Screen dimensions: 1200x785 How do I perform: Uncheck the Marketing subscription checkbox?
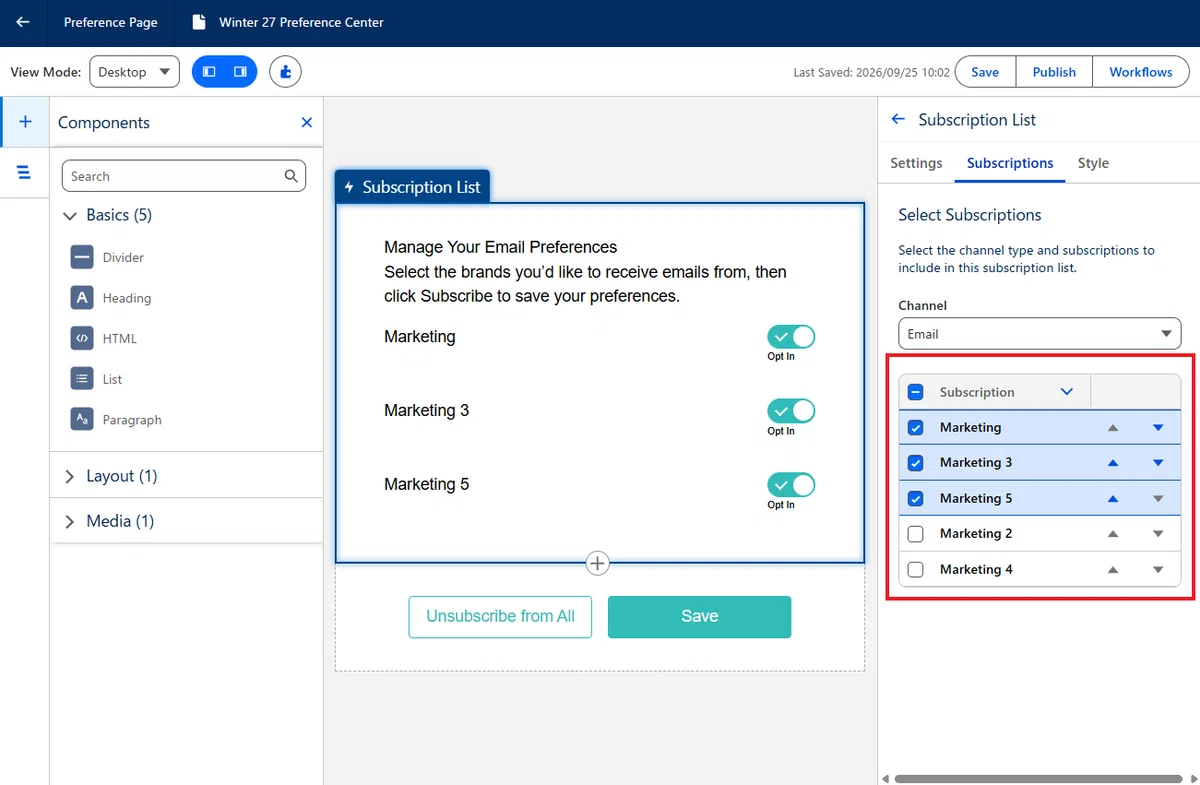pyautogui.click(x=915, y=428)
